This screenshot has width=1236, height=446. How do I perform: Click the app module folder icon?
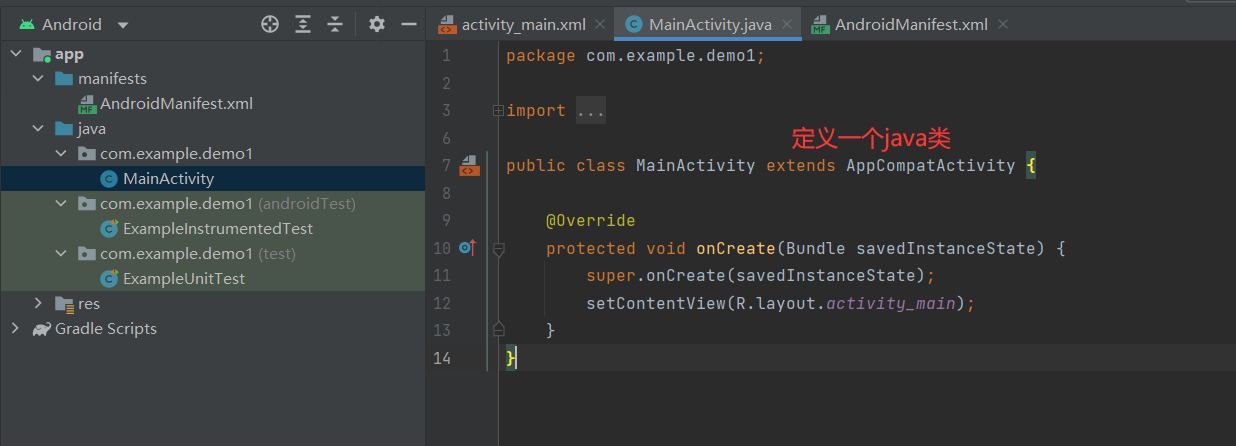(42, 54)
